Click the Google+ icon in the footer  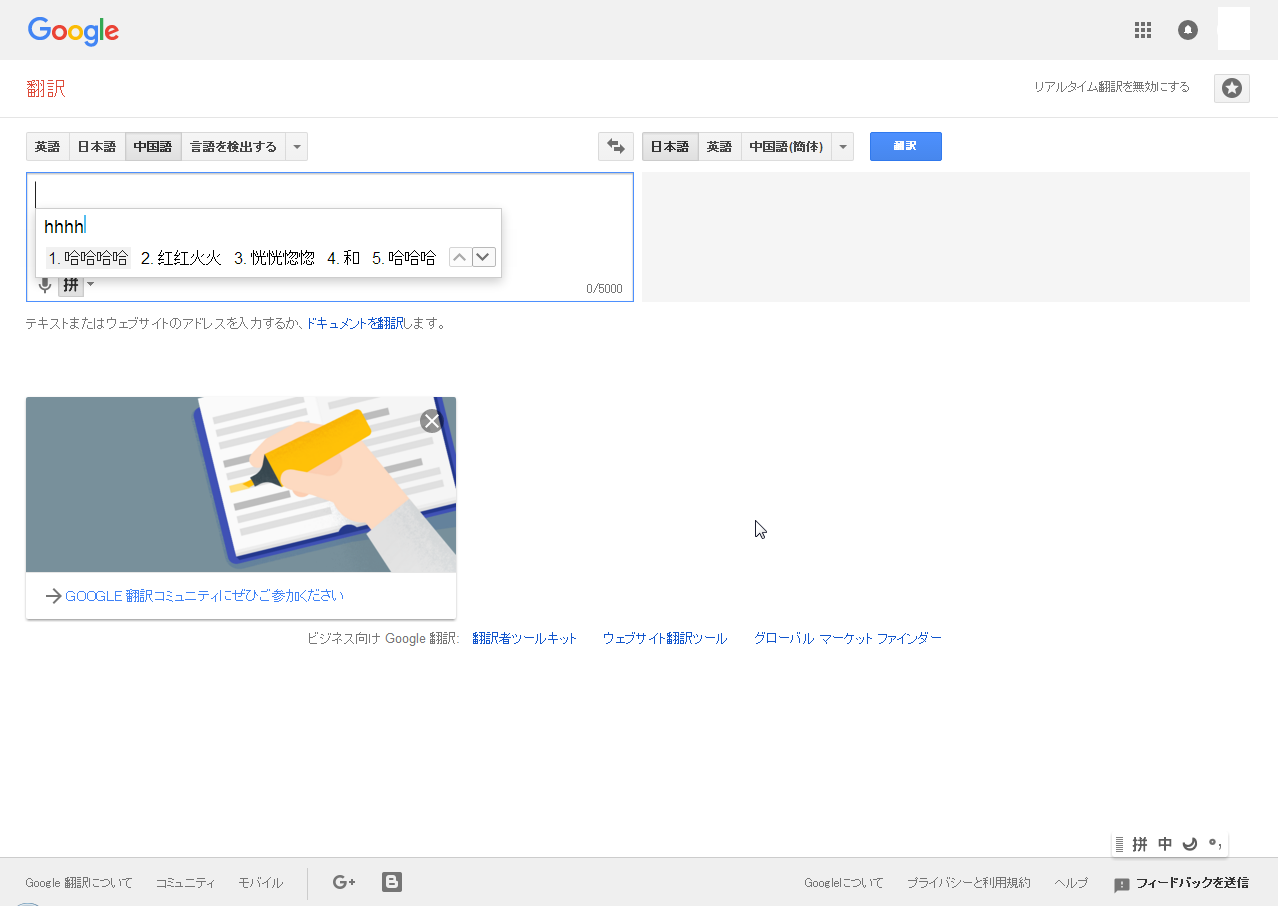tap(344, 882)
